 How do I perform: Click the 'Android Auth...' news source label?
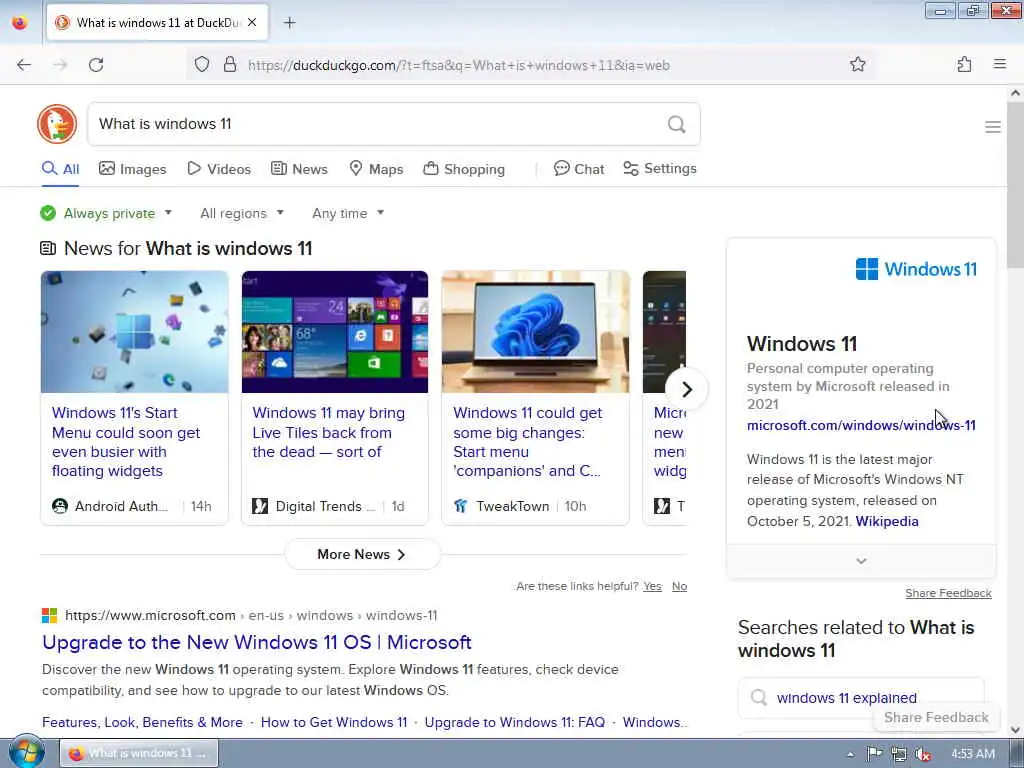[x=121, y=506]
